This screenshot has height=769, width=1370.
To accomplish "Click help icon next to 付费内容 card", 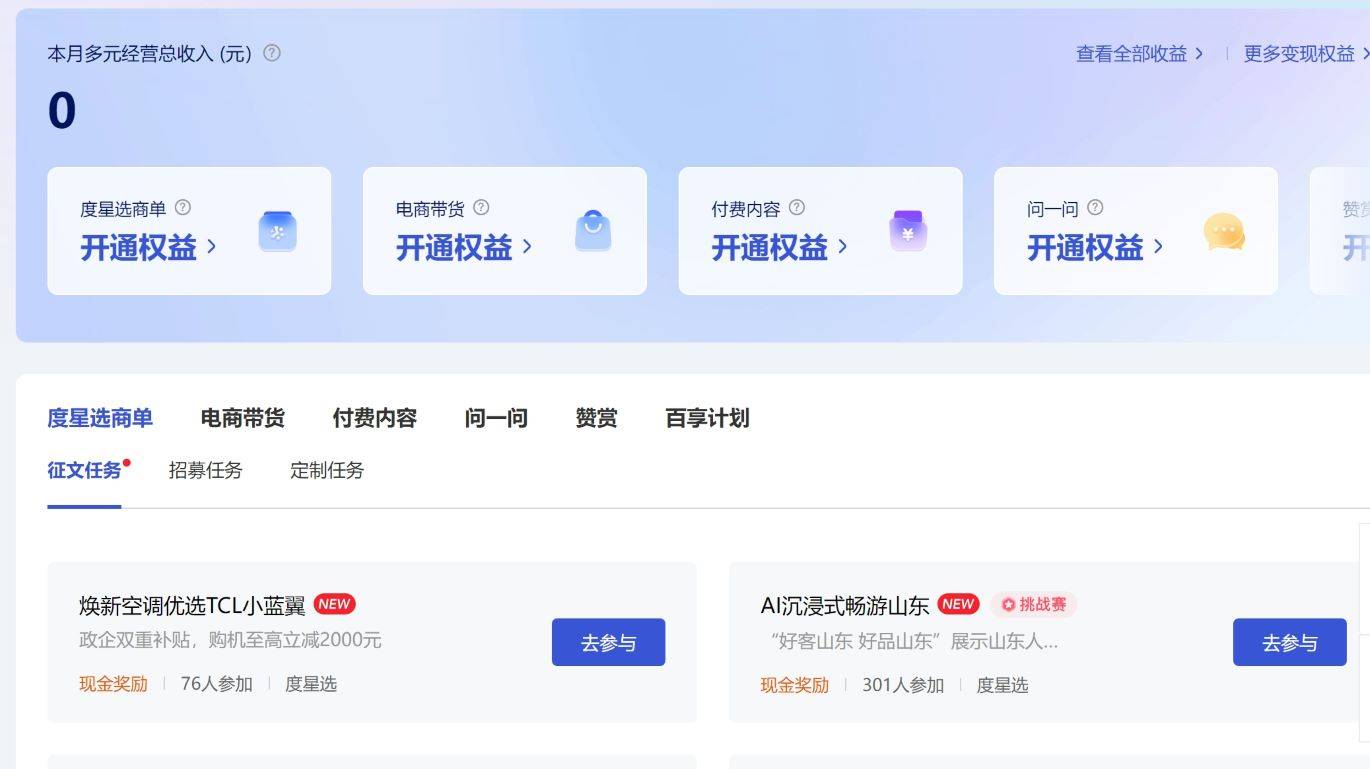I will (x=797, y=208).
